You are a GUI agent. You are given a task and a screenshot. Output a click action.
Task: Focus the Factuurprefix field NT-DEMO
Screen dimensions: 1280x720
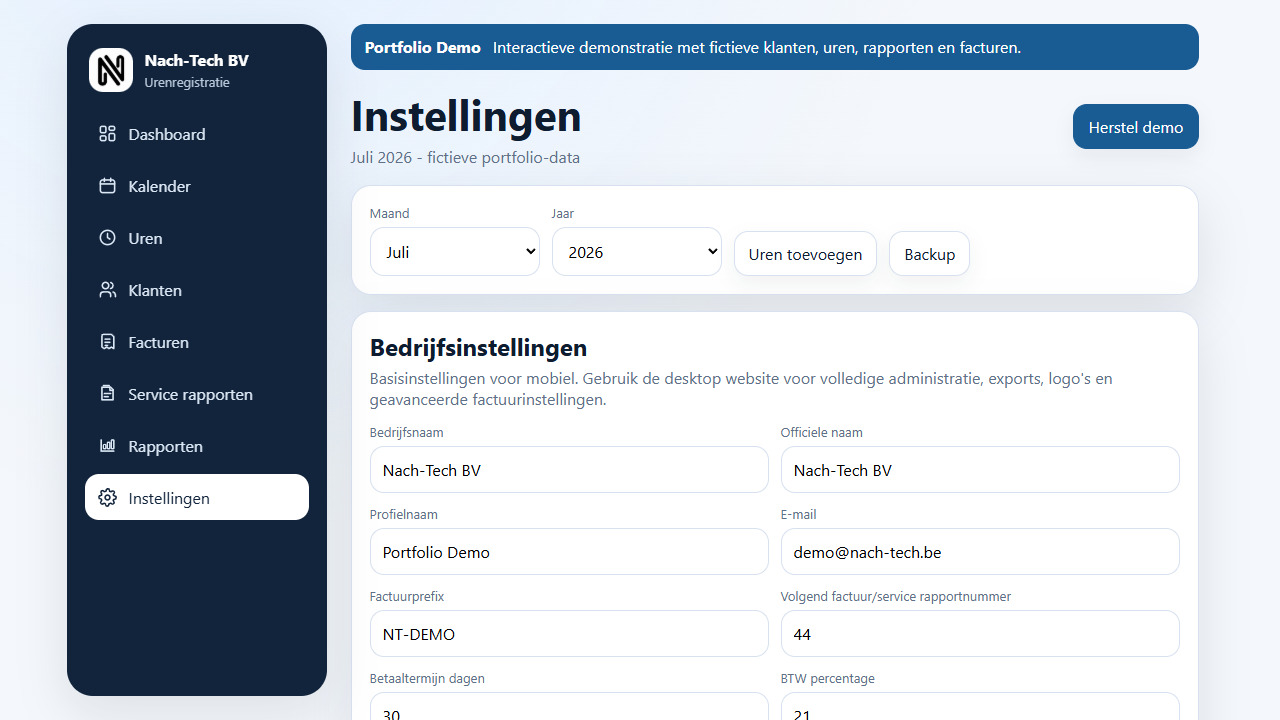tap(569, 634)
